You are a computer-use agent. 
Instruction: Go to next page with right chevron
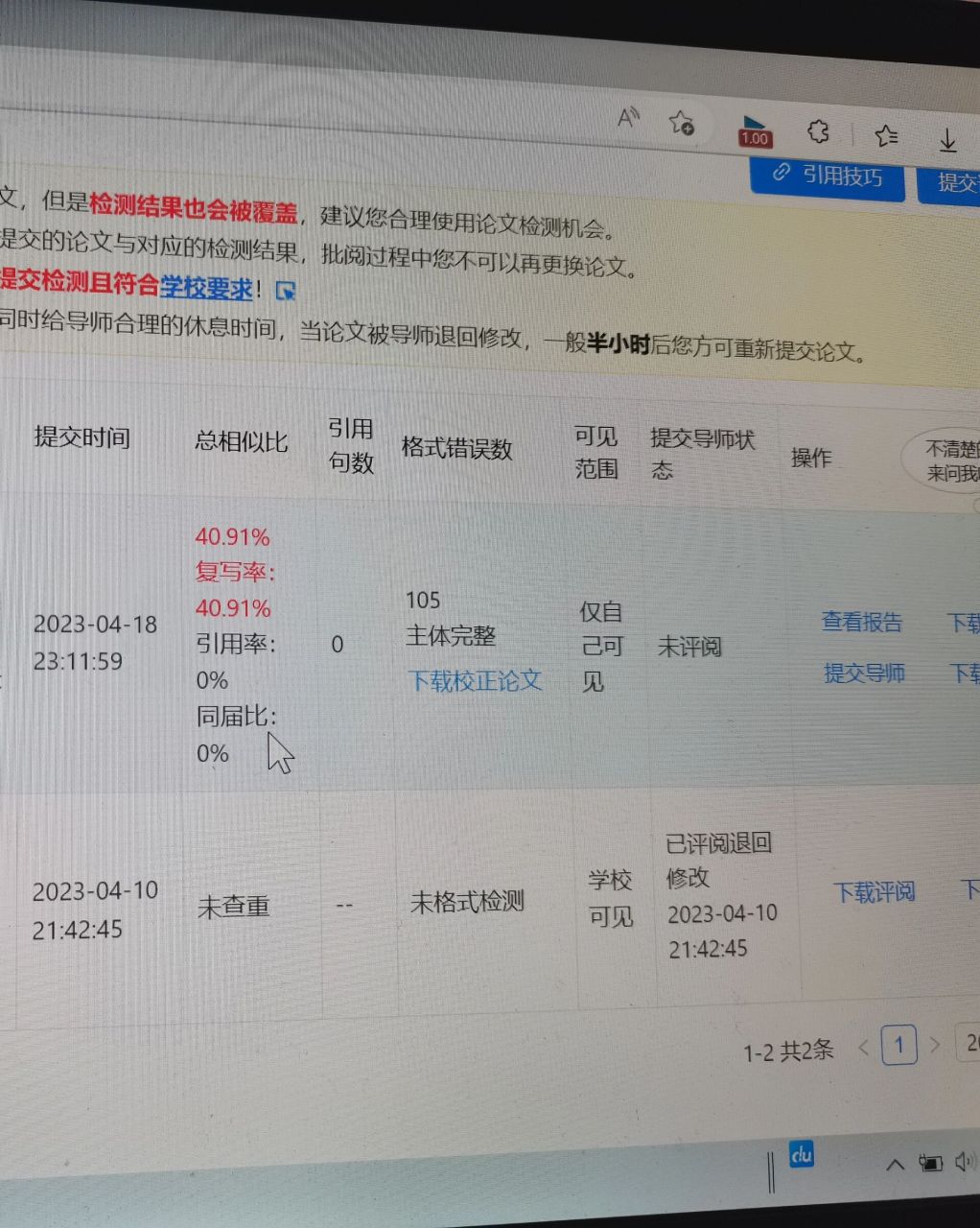pyautogui.click(x=935, y=1045)
